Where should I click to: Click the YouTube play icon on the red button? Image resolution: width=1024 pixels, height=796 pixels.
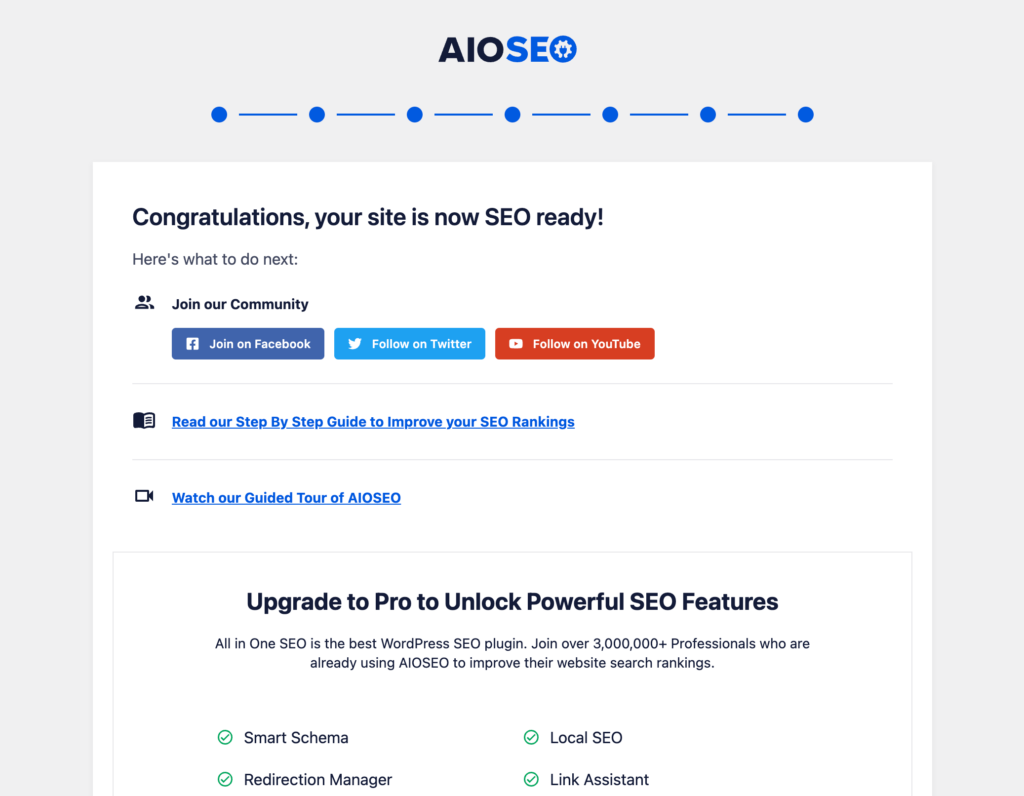coord(515,343)
